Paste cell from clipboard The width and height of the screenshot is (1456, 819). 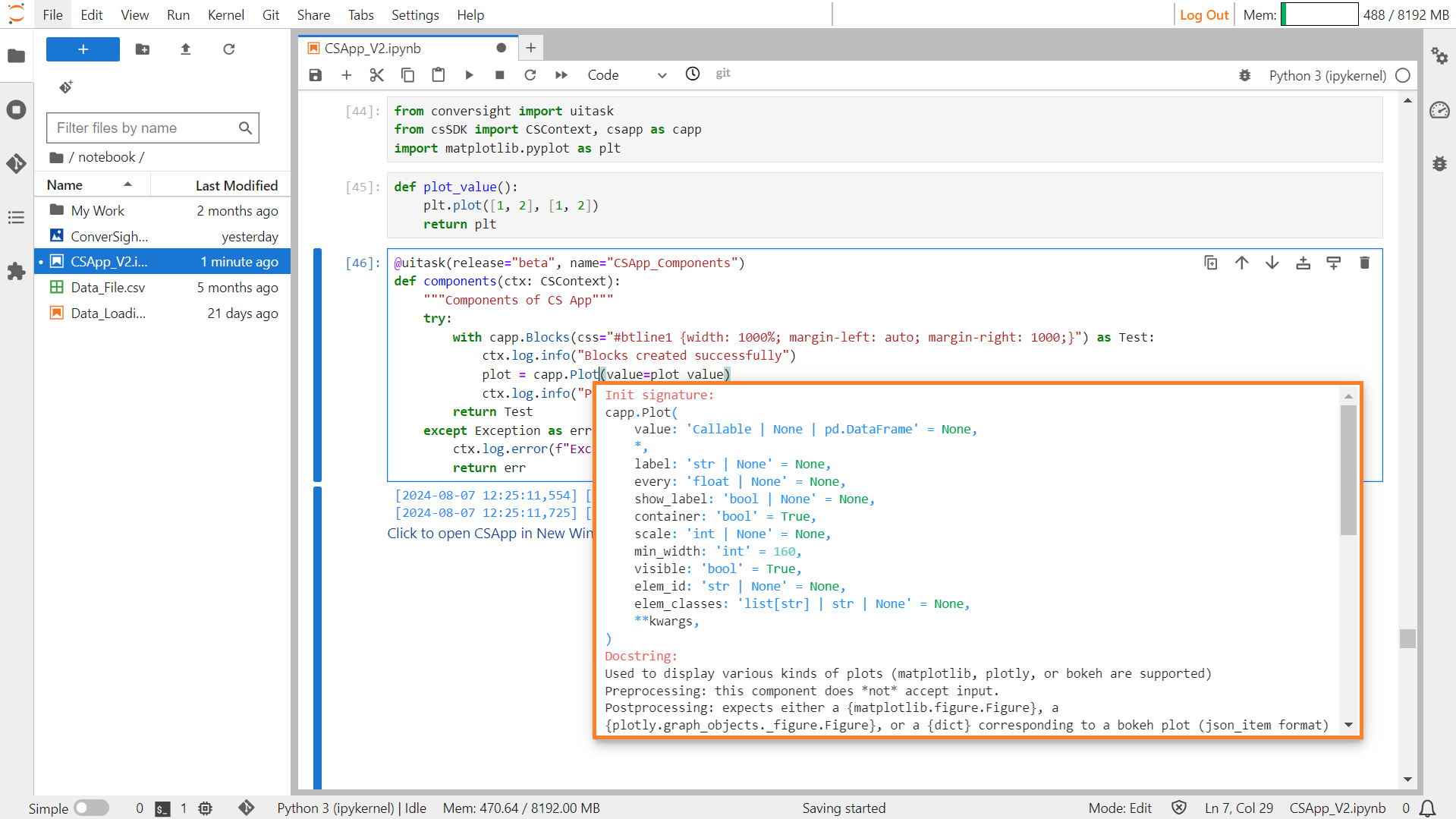click(438, 74)
